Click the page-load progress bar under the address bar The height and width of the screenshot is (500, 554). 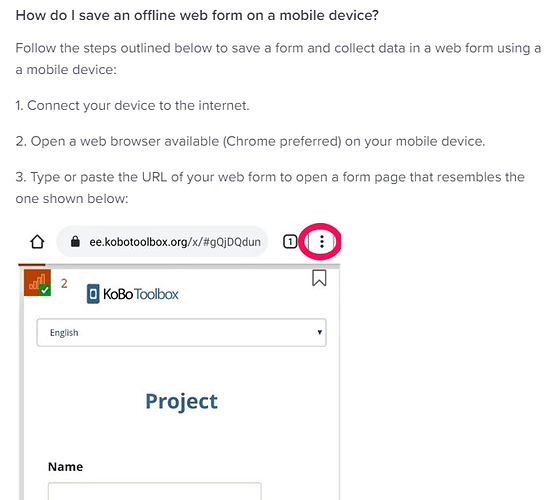179,264
